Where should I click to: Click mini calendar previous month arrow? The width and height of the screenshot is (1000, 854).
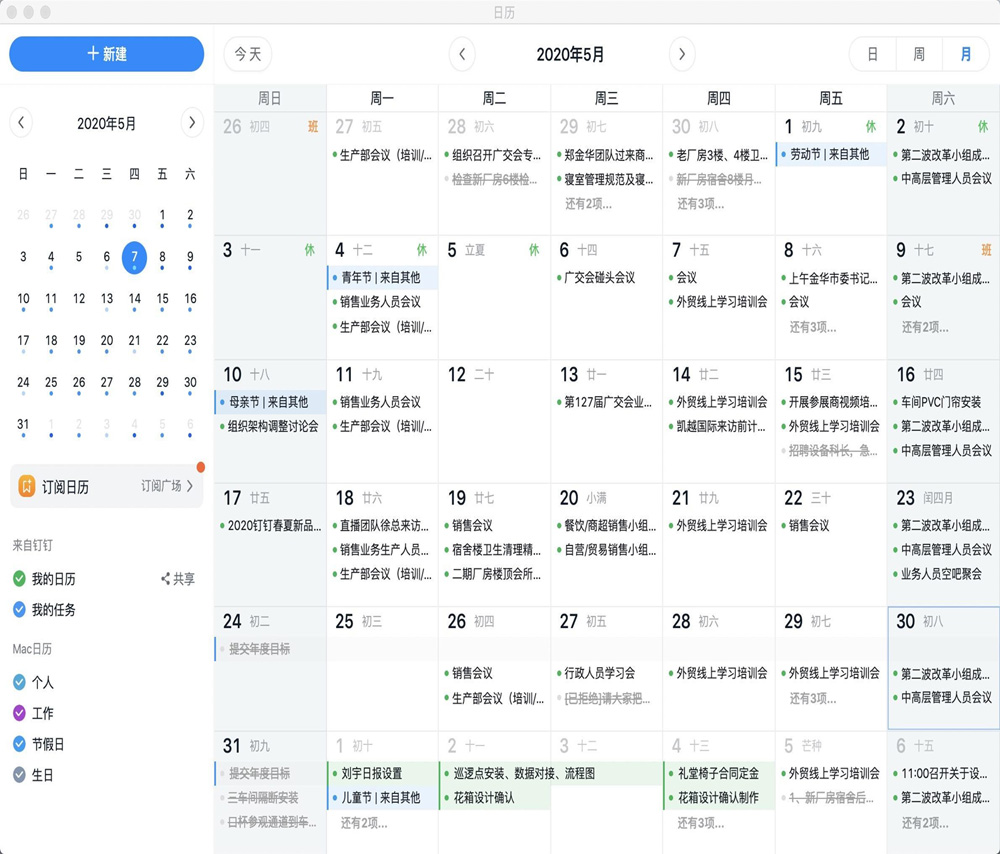(22, 123)
